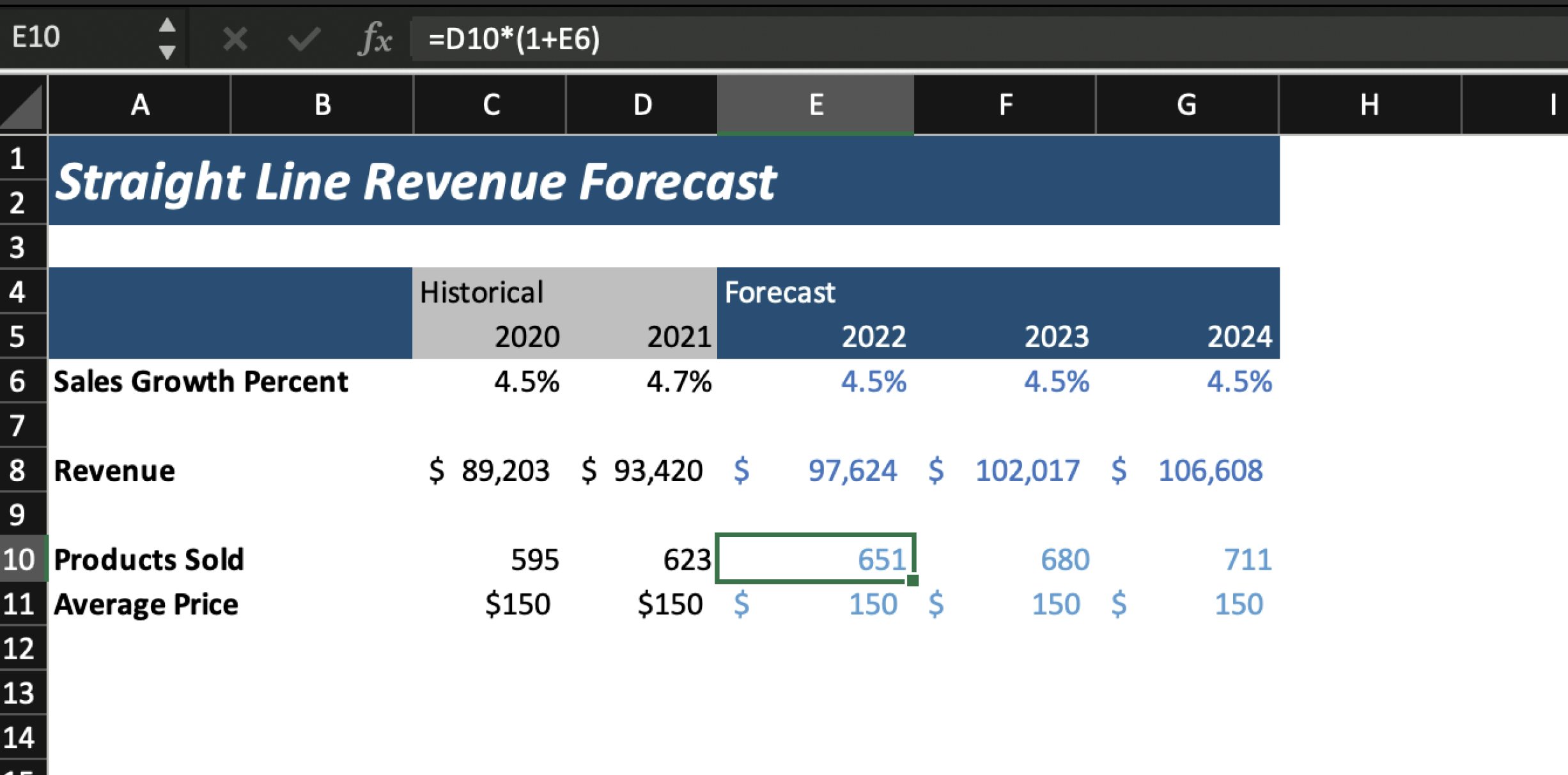Select column E header

click(x=816, y=105)
